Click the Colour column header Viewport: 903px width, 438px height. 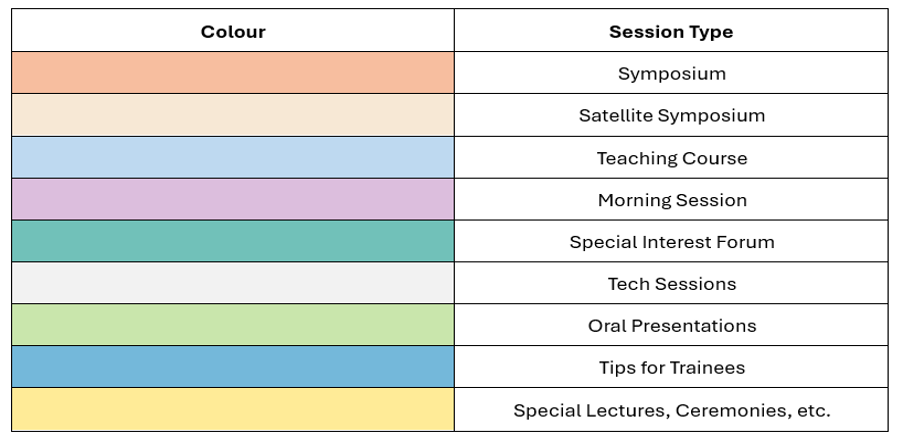click(233, 31)
